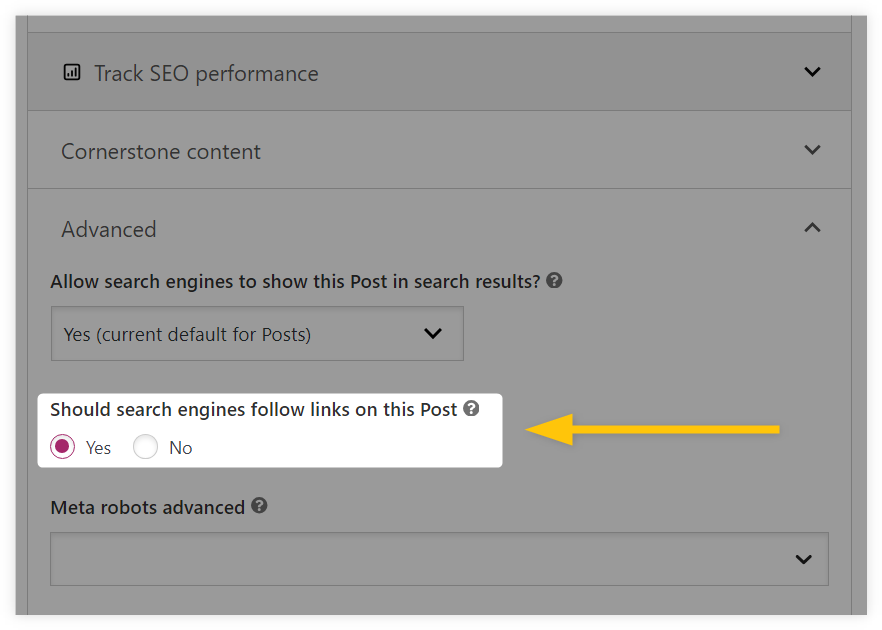Click the Yes radio label text
The image size is (882, 630).
coord(98,448)
